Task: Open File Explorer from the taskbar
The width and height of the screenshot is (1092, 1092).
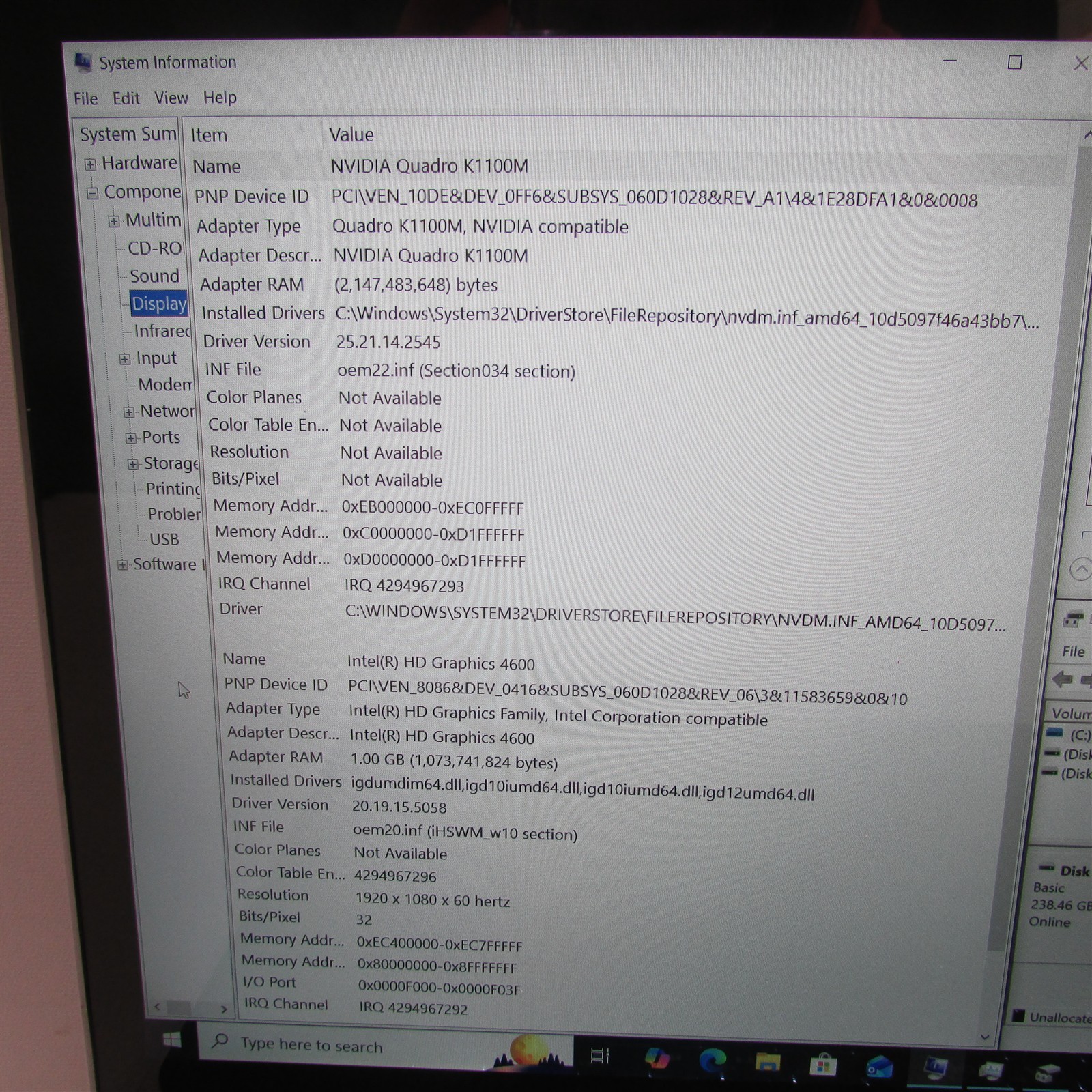Action: click(767, 1063)
